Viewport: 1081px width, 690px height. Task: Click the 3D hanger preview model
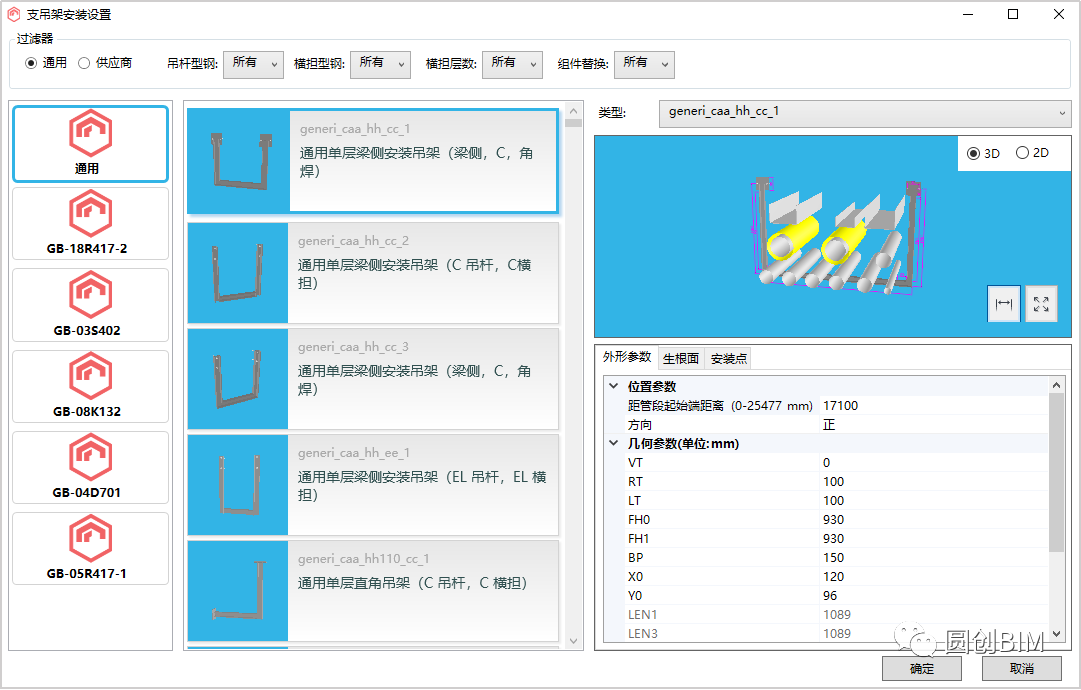tap(837, 236)
